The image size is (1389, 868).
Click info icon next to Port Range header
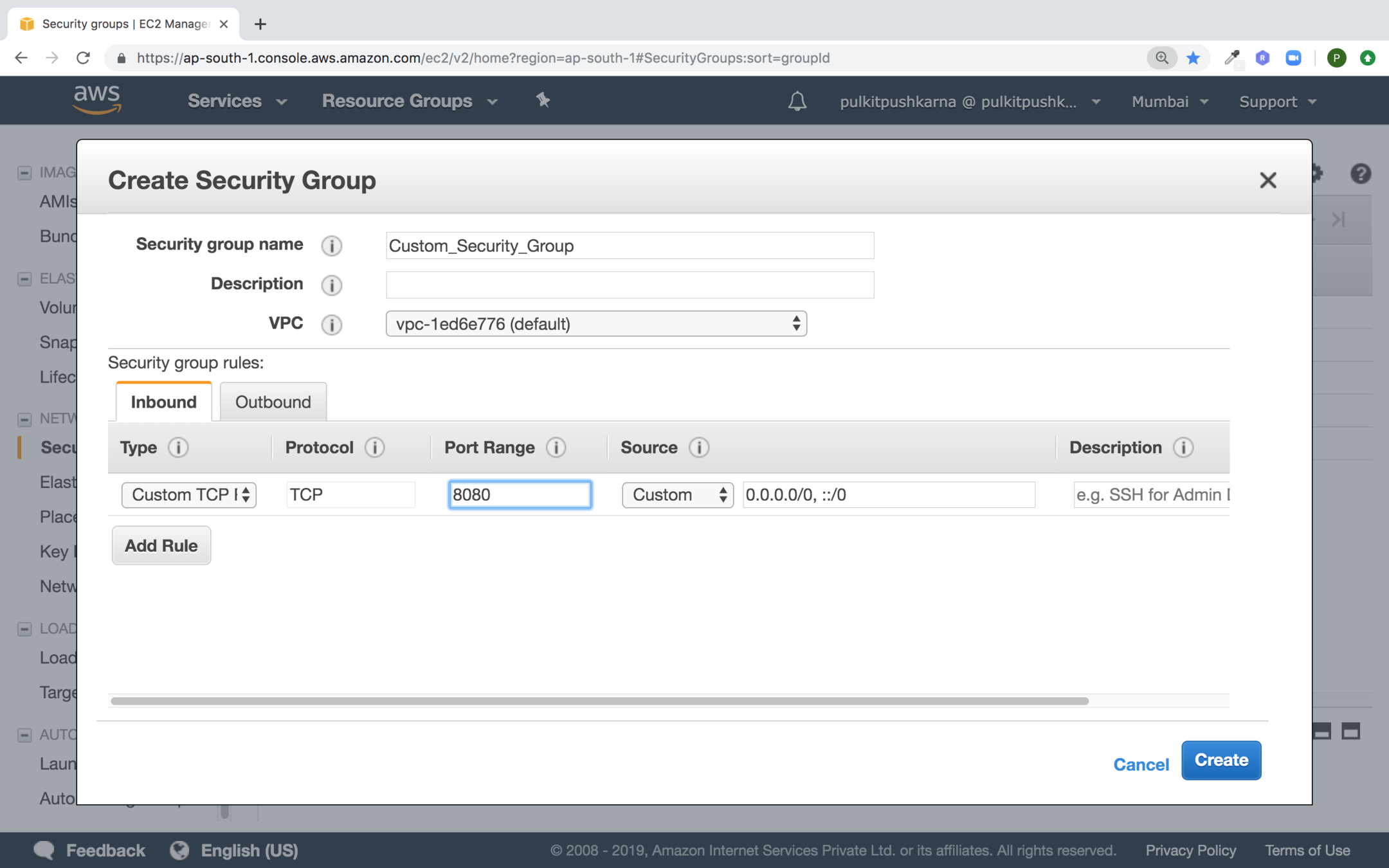click(556, 448)
